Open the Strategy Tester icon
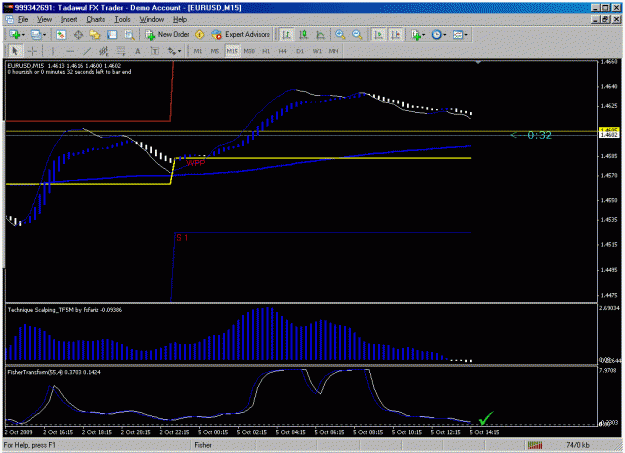This screenshot has height=453, width=625. pos(129,35)
